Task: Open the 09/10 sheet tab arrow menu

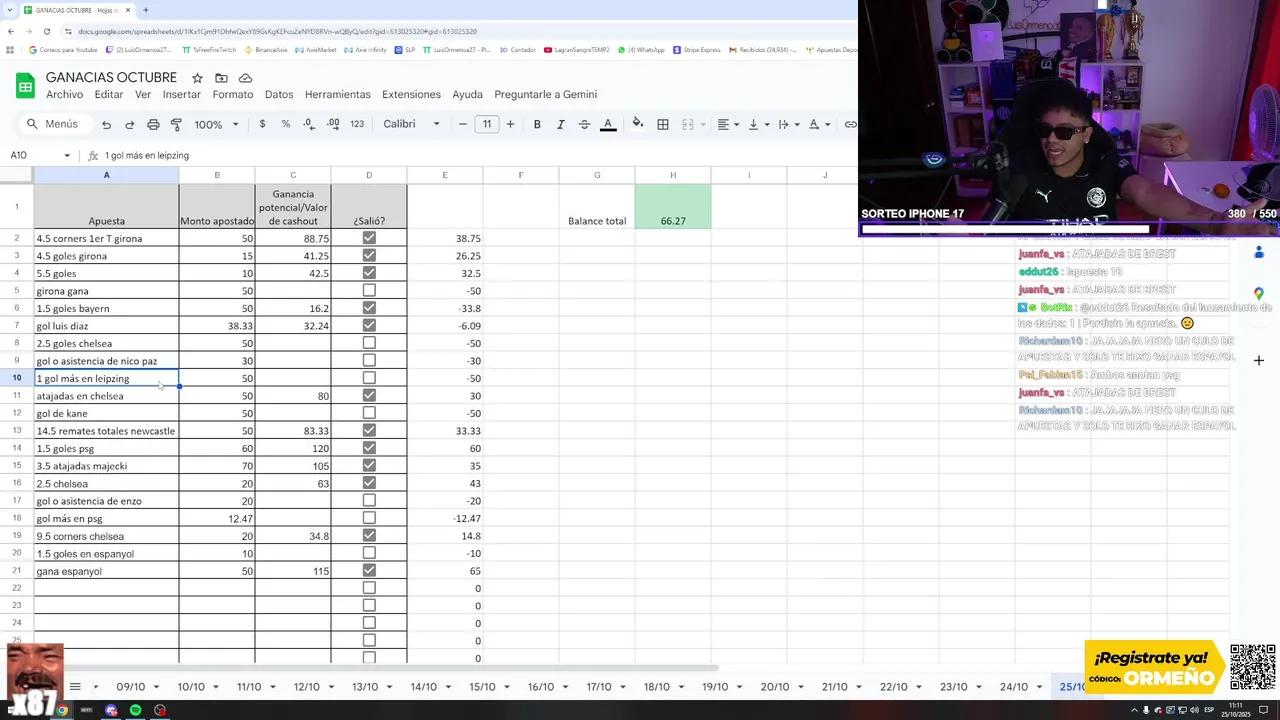Action: pos(156,687)
